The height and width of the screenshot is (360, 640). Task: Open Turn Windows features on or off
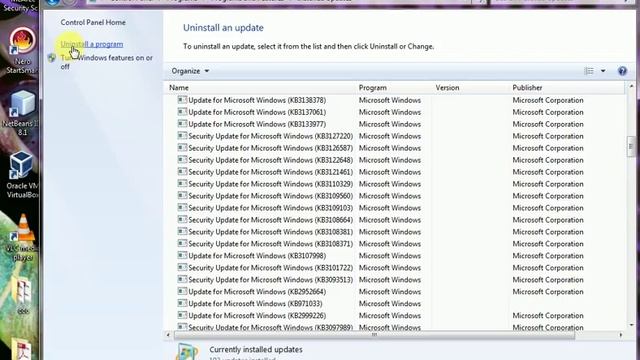[107, 62]
